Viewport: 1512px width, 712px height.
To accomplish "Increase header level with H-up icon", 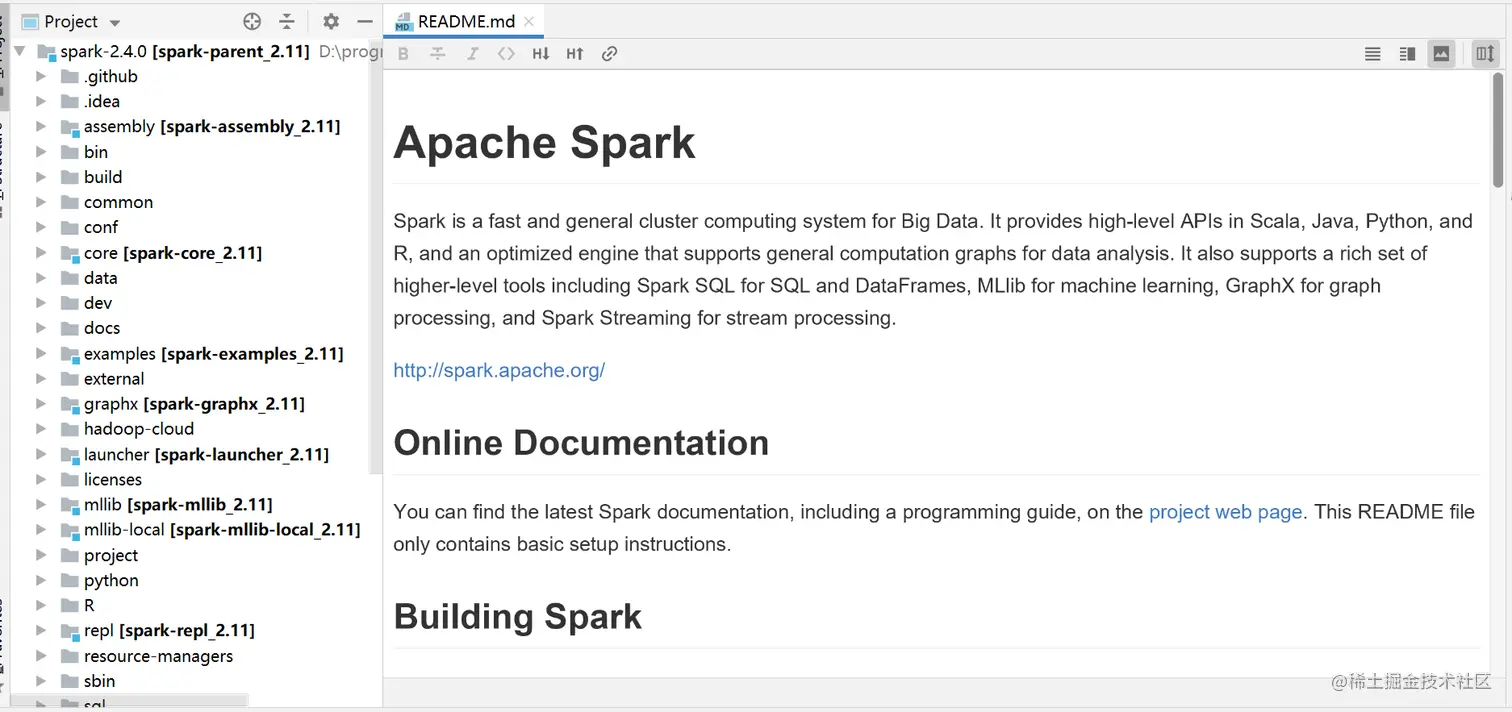I will [575, 54].
